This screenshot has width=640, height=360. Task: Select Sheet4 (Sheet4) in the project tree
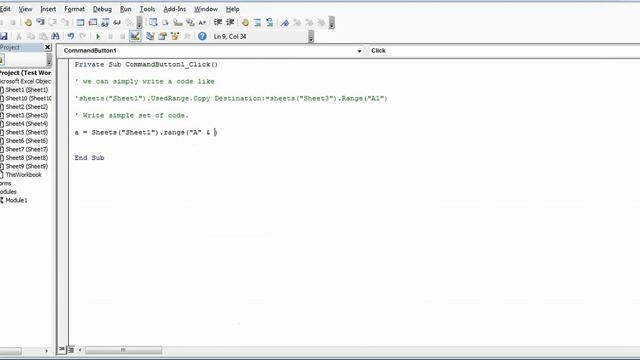pyautogui.click(x=27, y=124)
